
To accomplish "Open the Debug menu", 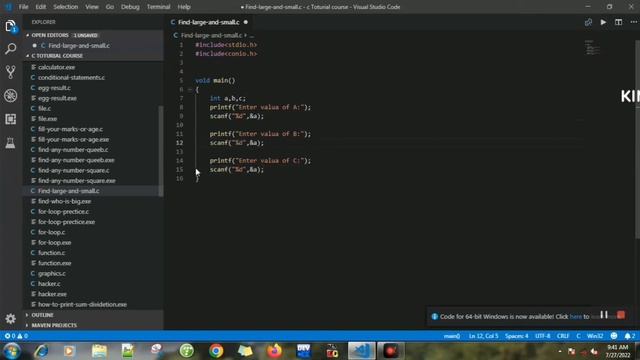I will click(x=130, y=7).
